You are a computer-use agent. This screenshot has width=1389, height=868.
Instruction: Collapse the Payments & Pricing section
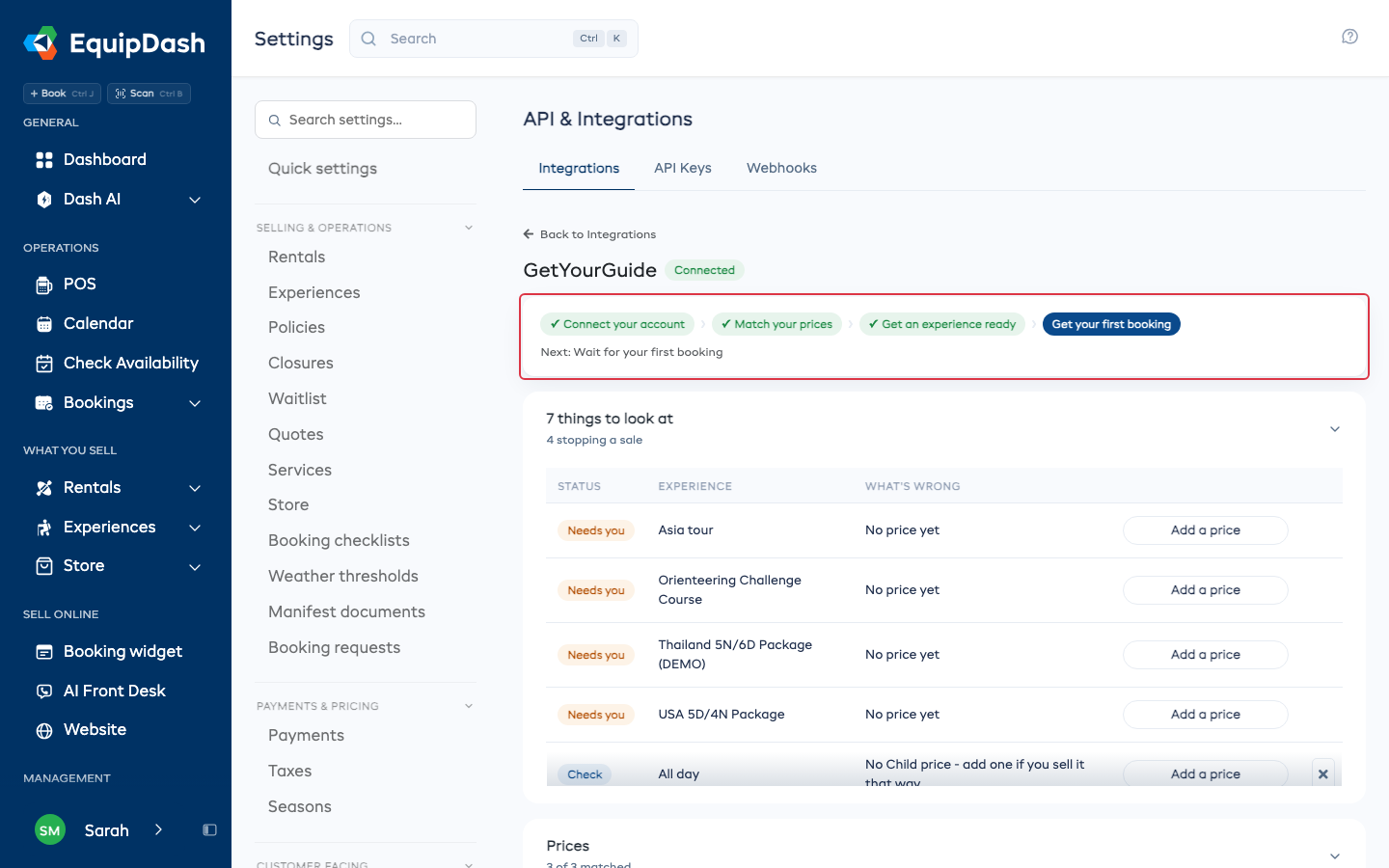tap(469, 707)
